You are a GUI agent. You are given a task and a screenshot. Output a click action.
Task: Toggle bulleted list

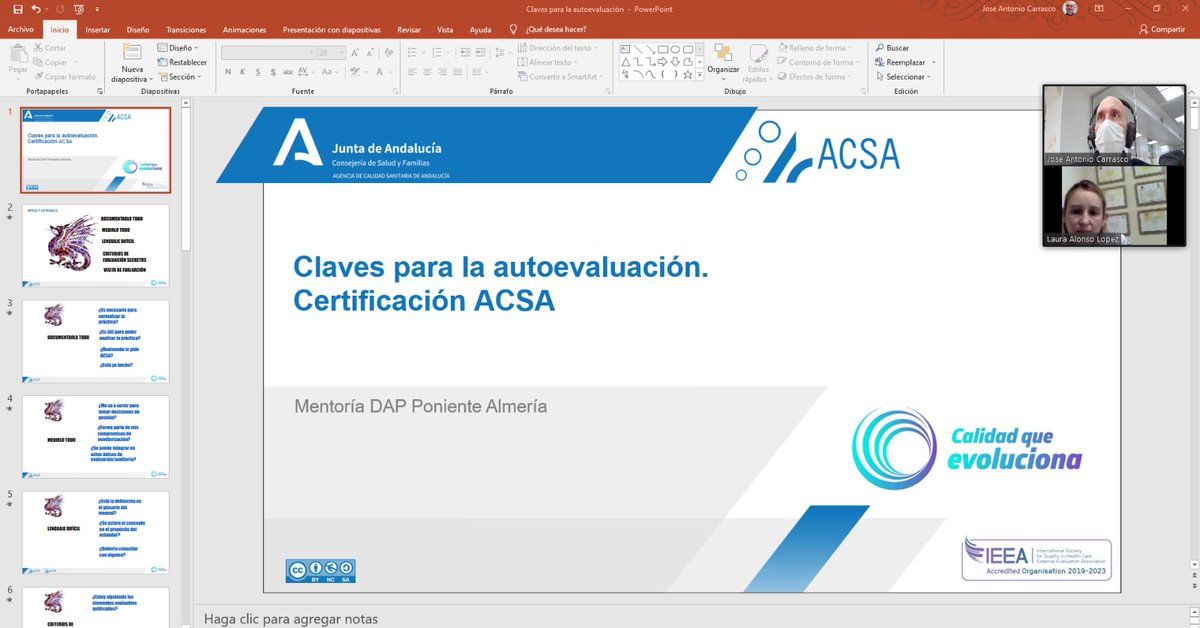coord(412,53)
